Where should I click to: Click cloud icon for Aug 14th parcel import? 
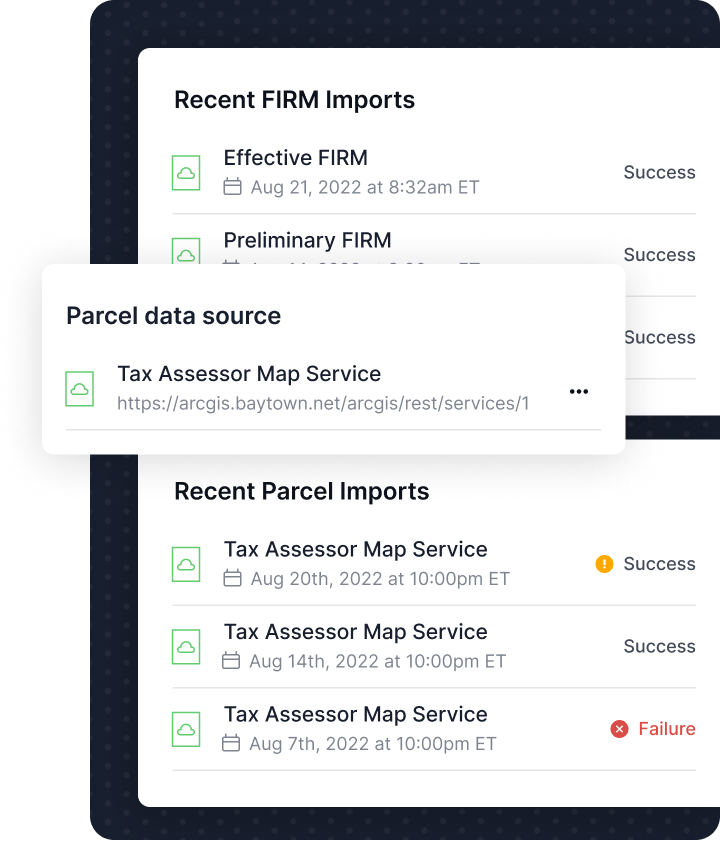tap(185, 646)
